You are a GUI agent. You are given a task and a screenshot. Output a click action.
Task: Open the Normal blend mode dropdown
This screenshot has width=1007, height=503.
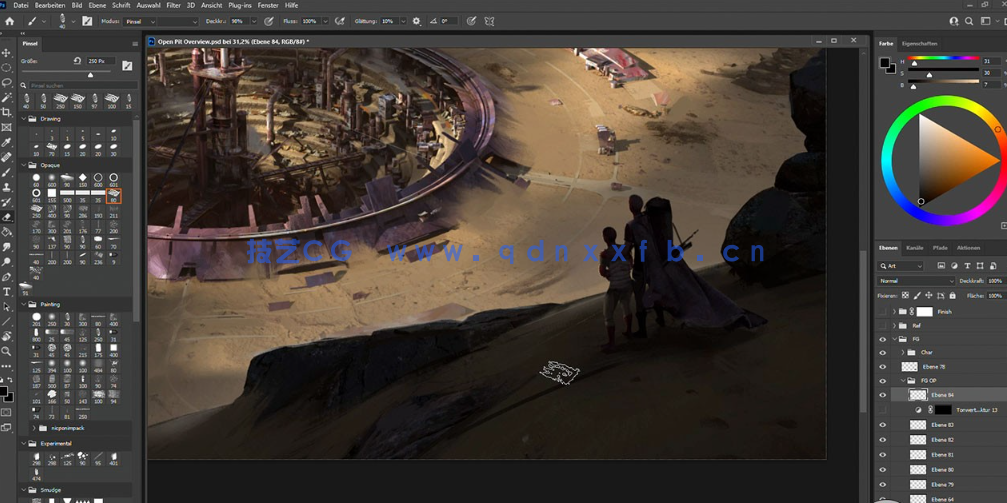tap(915, 281)
